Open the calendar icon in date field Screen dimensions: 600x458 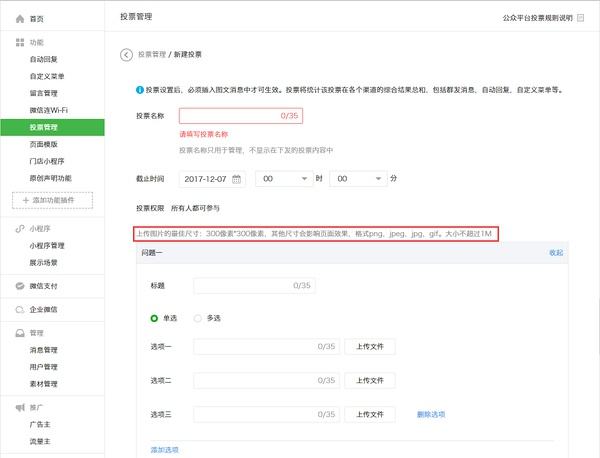pyautogui.click(x=236, y=179)
